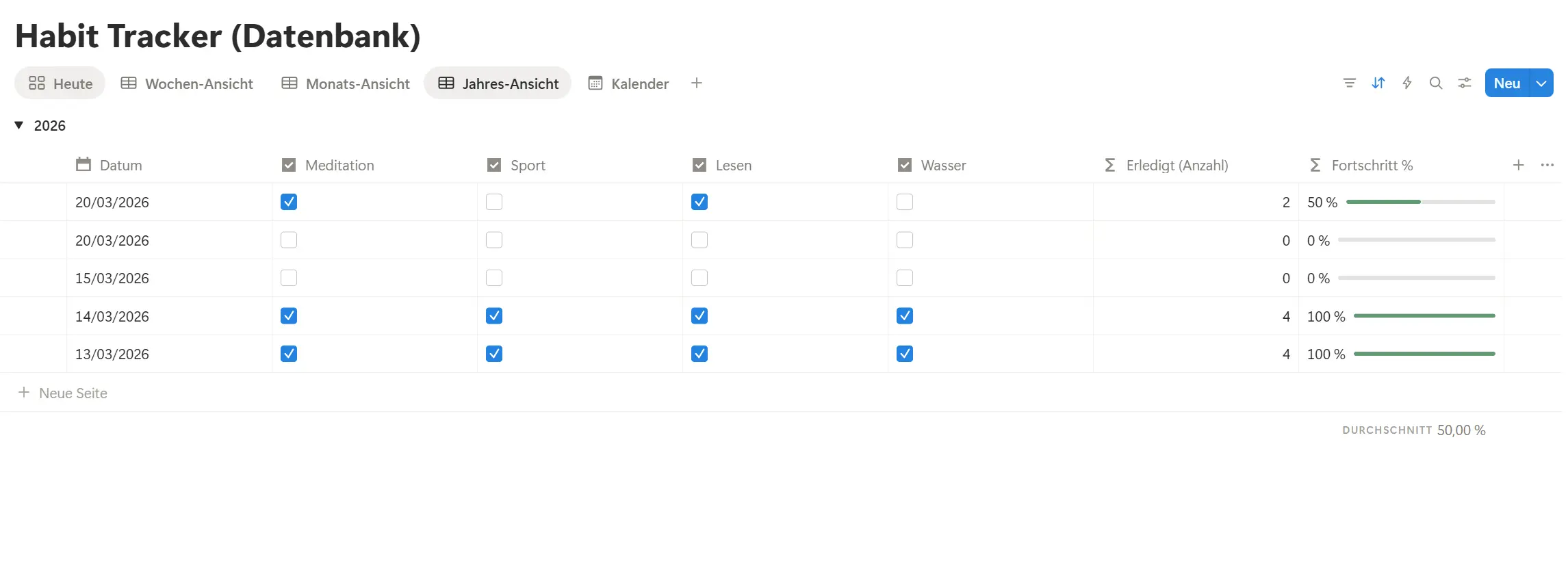Screen dimensions: 1568x572
Task: Open the dropdown arrow beside Neu
Action: 1541,83
